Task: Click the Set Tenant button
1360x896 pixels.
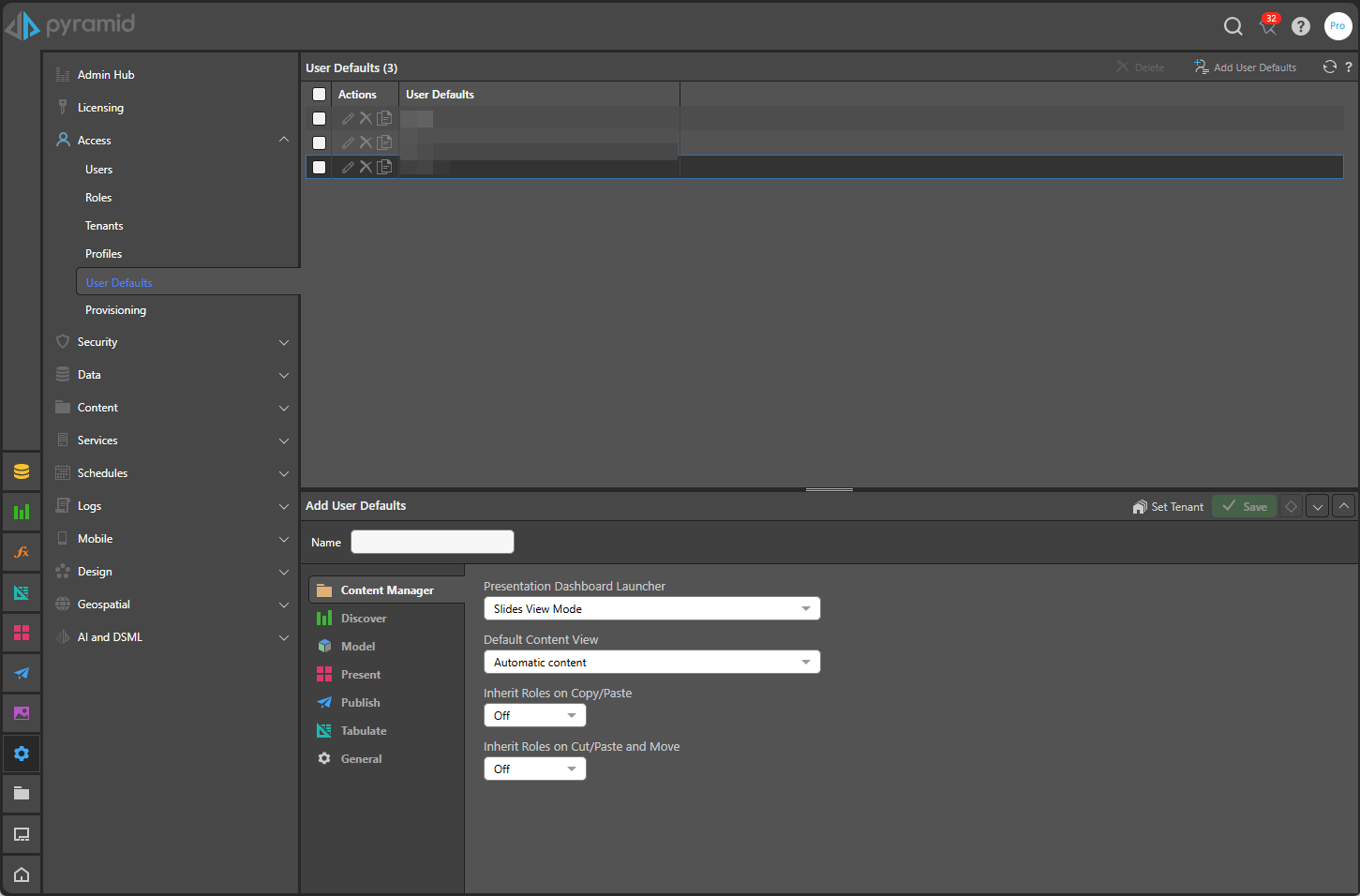Action: (1168, 507)
